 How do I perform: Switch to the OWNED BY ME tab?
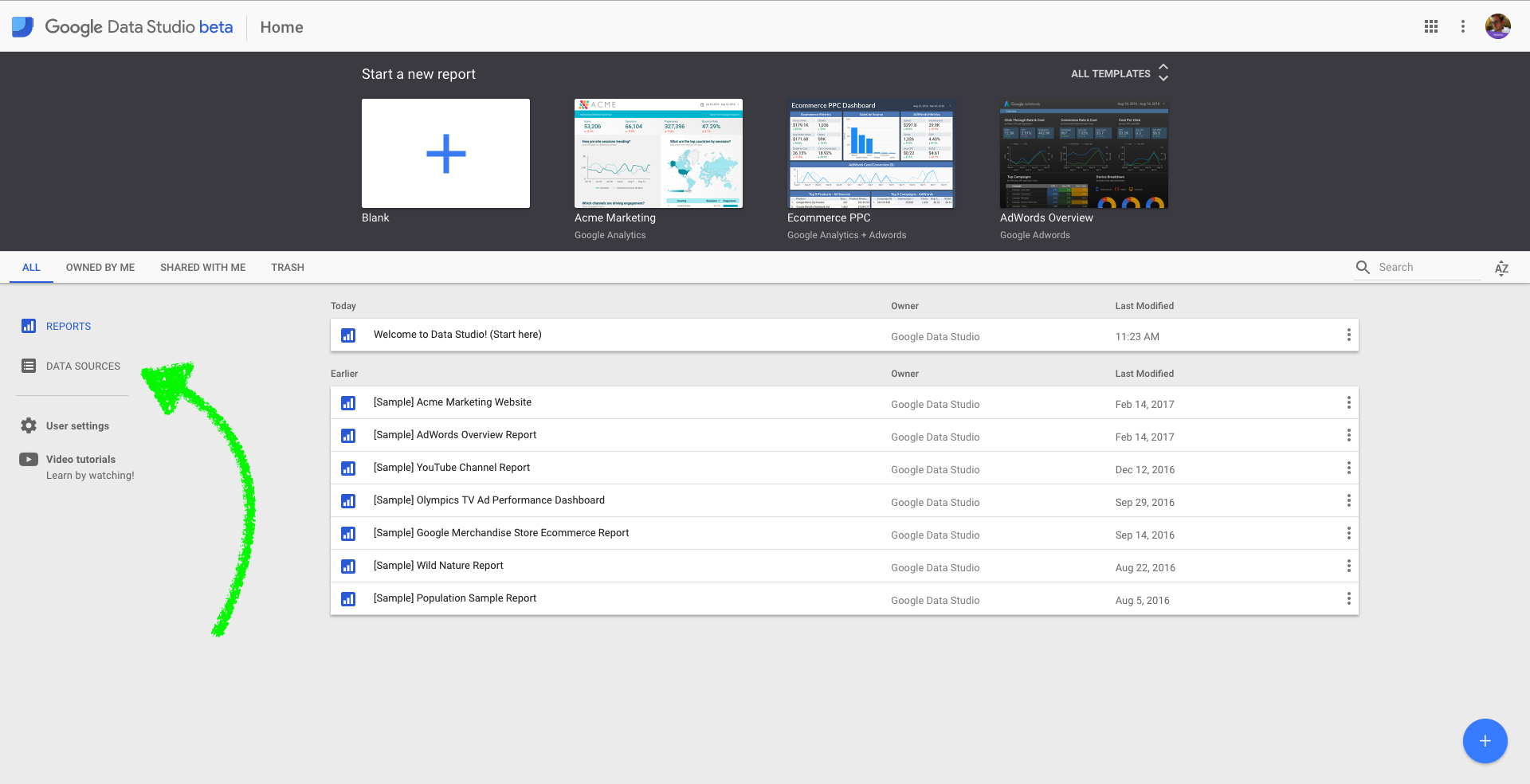tap(100, 268)
